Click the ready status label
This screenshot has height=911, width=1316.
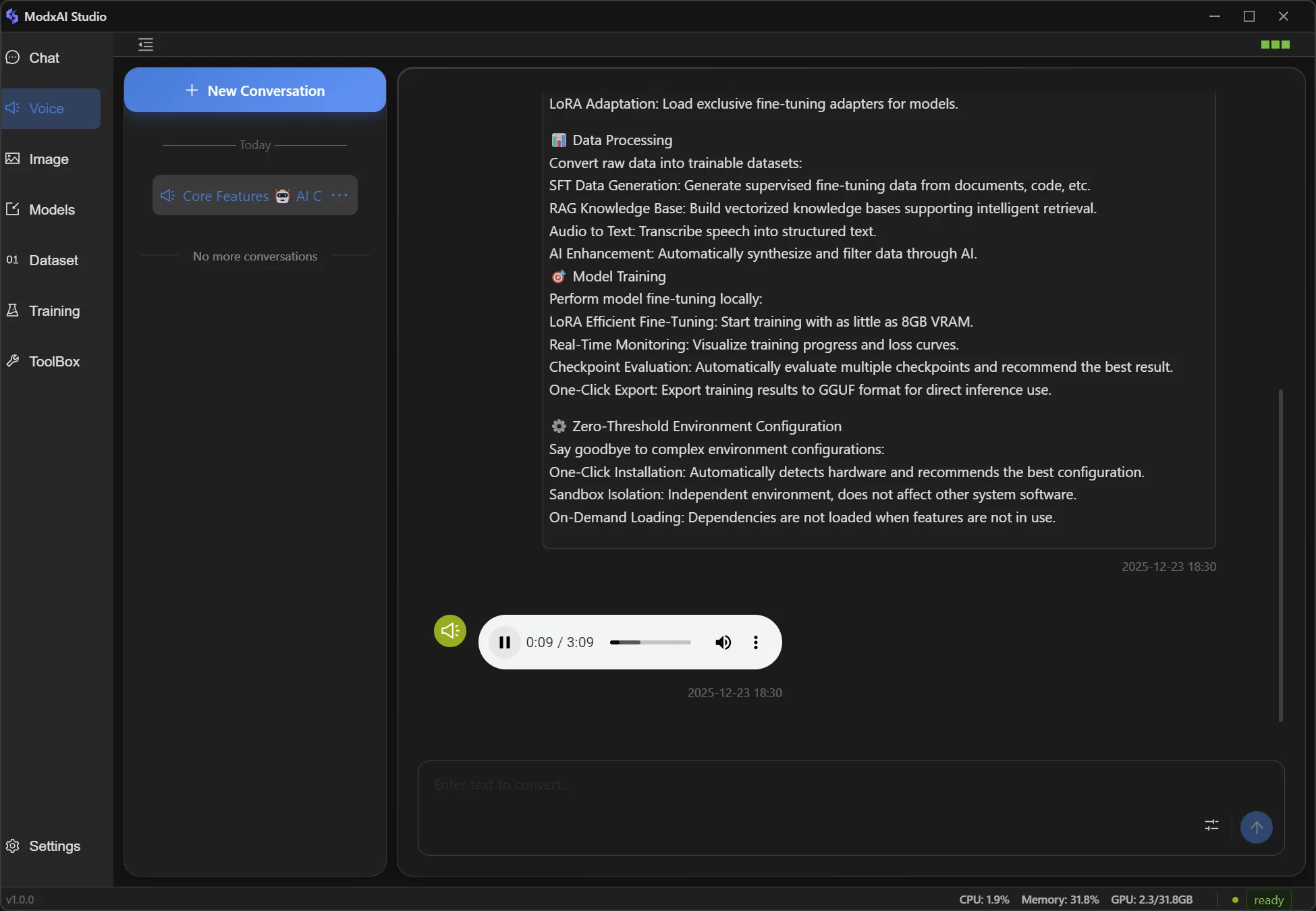click(x=1268, y=900)
